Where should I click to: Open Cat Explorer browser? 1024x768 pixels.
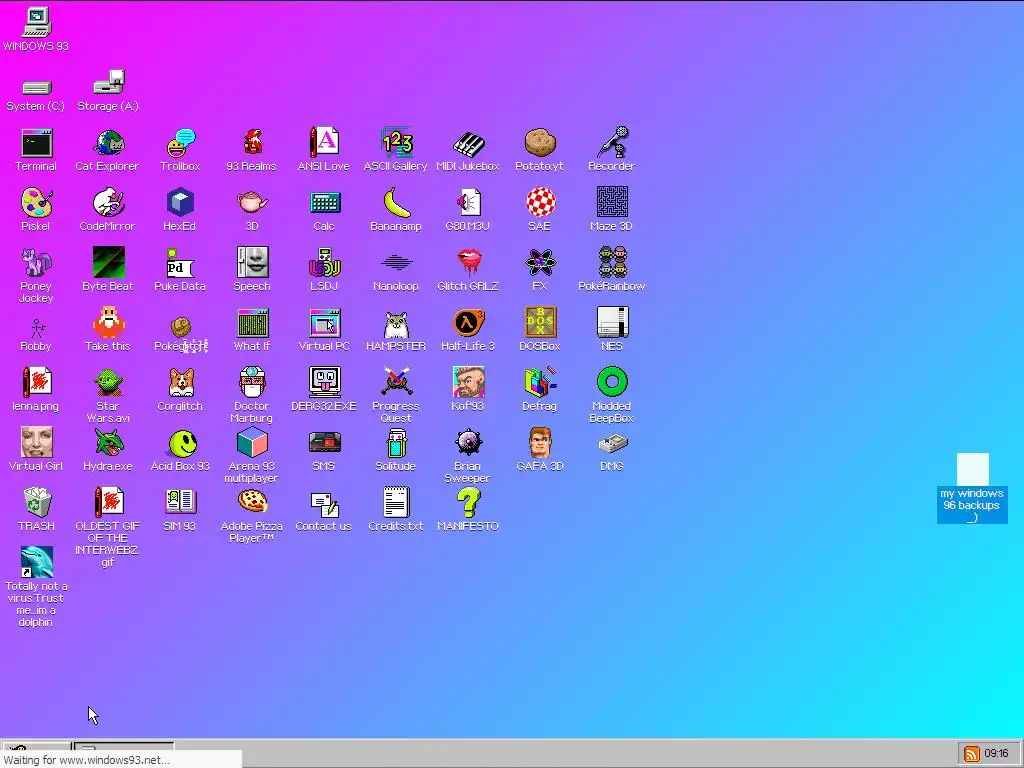108,143
